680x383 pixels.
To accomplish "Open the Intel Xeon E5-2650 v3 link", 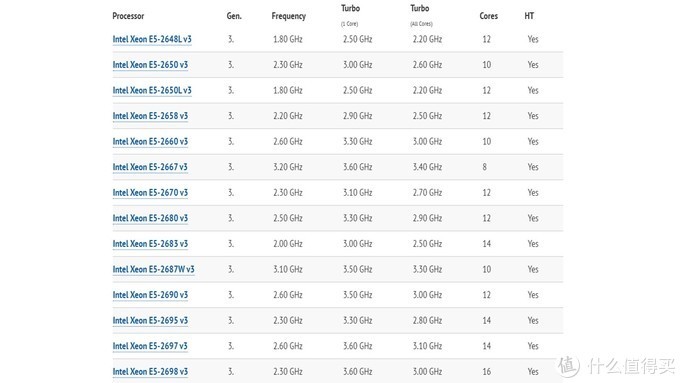I will point(150,65).
